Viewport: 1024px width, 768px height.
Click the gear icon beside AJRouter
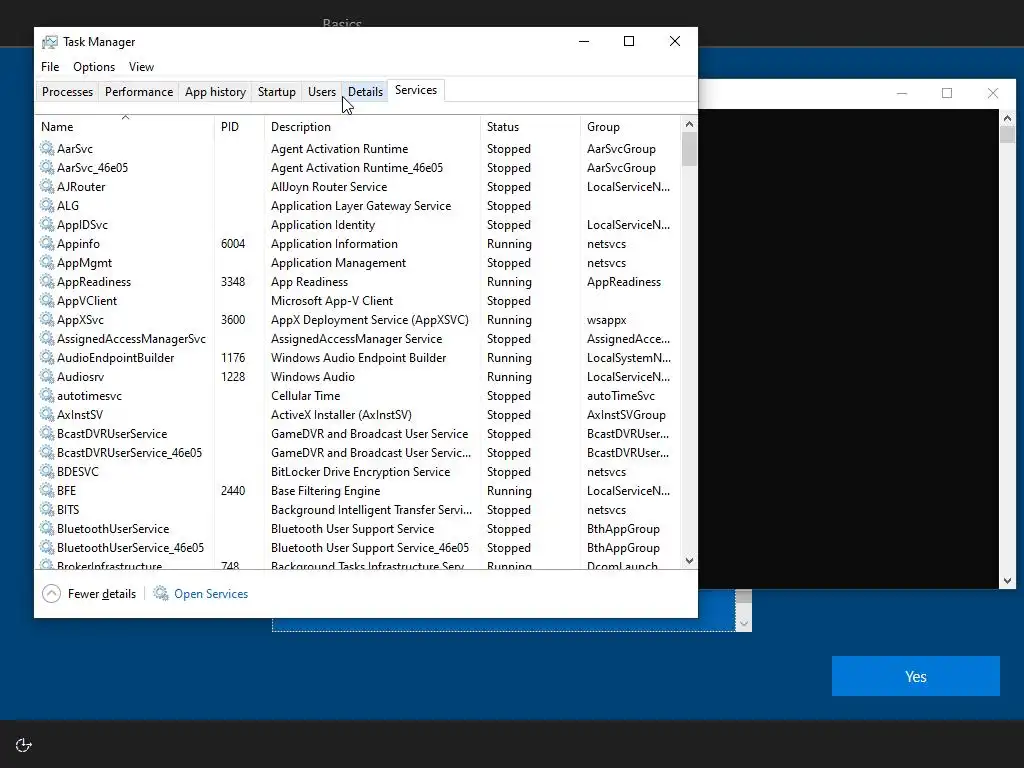point(47,186)
